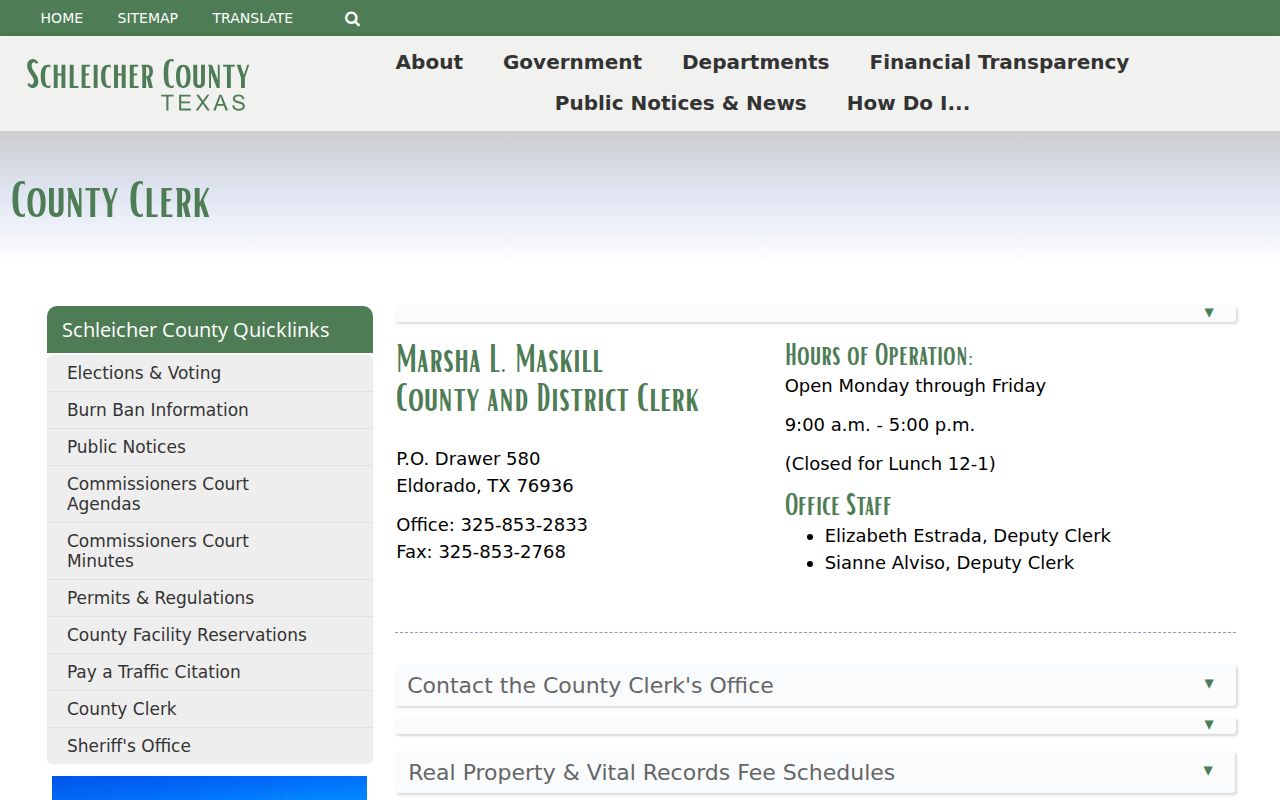Click the Eldorado, TX 76936 line
Screen dimensions: 1280x800
[485, 486]
